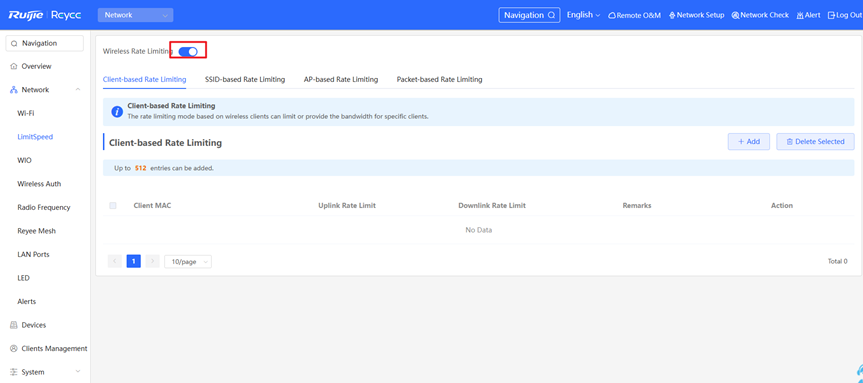Switch to Packet-based Rate Limiting tab
Image resolution: width=863 pixels, height=383 pixels.
[439, 79]
